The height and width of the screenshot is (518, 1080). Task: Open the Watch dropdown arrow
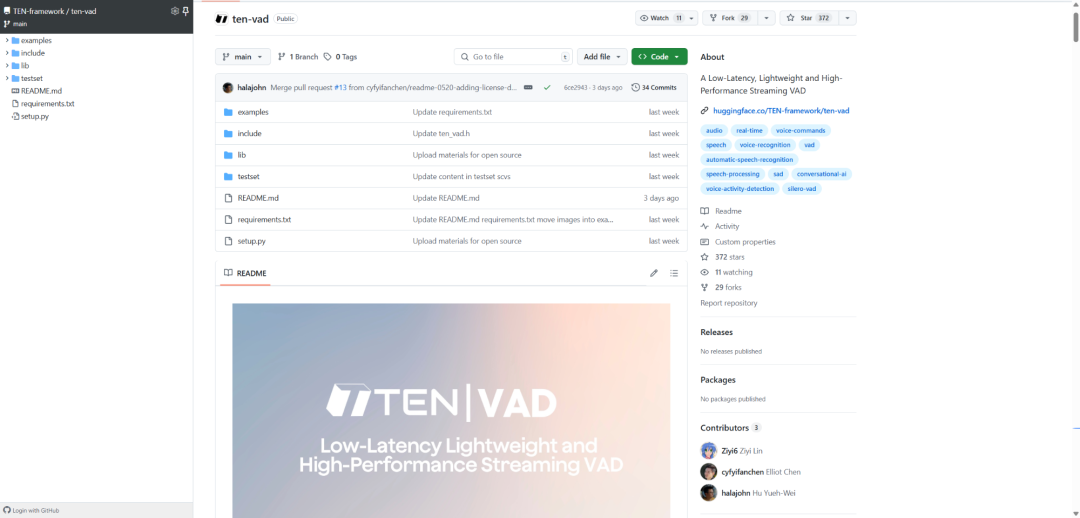click(692, 18)
